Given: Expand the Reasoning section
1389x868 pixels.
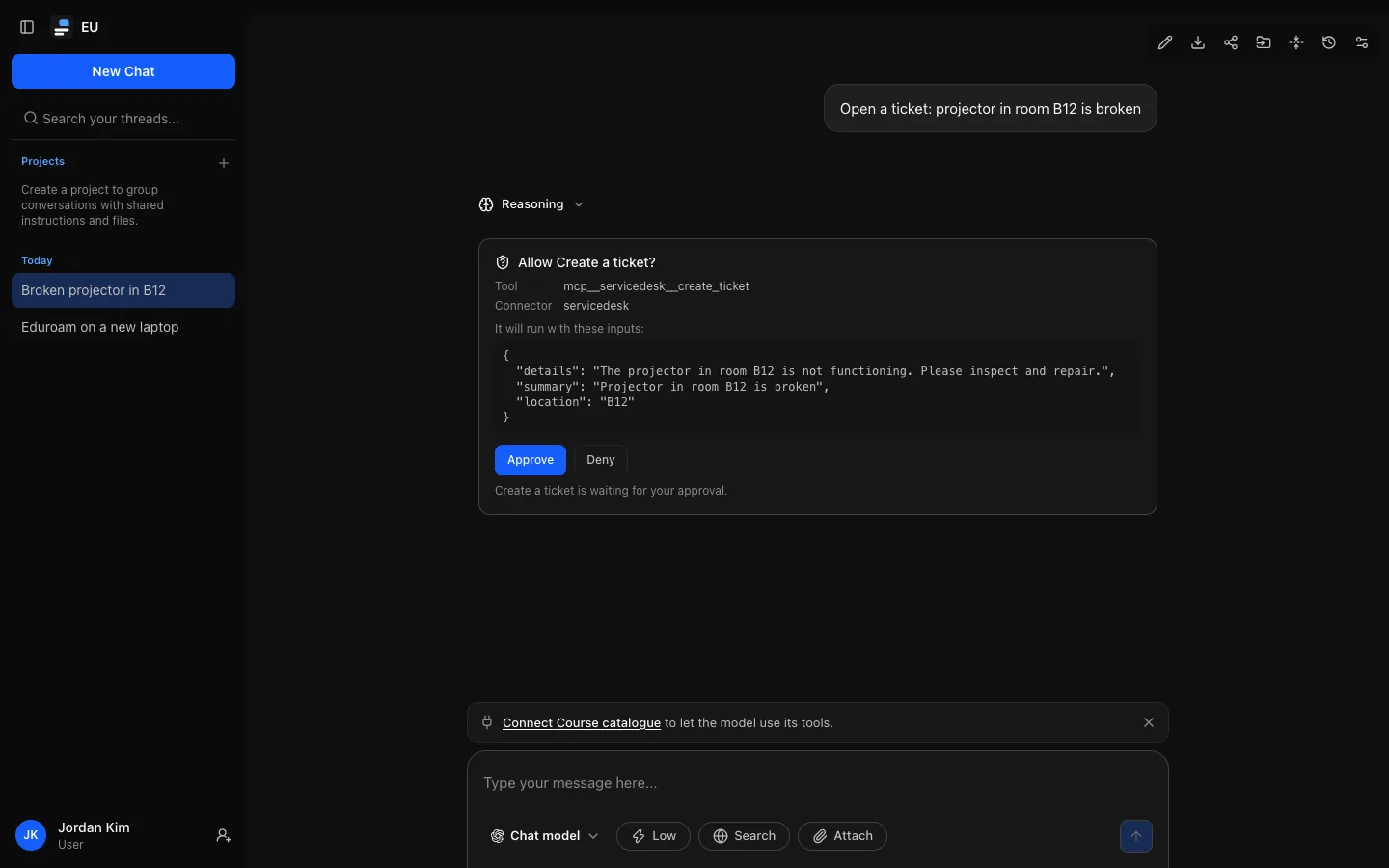Looking at the screenshot, I should click(531, 204).
